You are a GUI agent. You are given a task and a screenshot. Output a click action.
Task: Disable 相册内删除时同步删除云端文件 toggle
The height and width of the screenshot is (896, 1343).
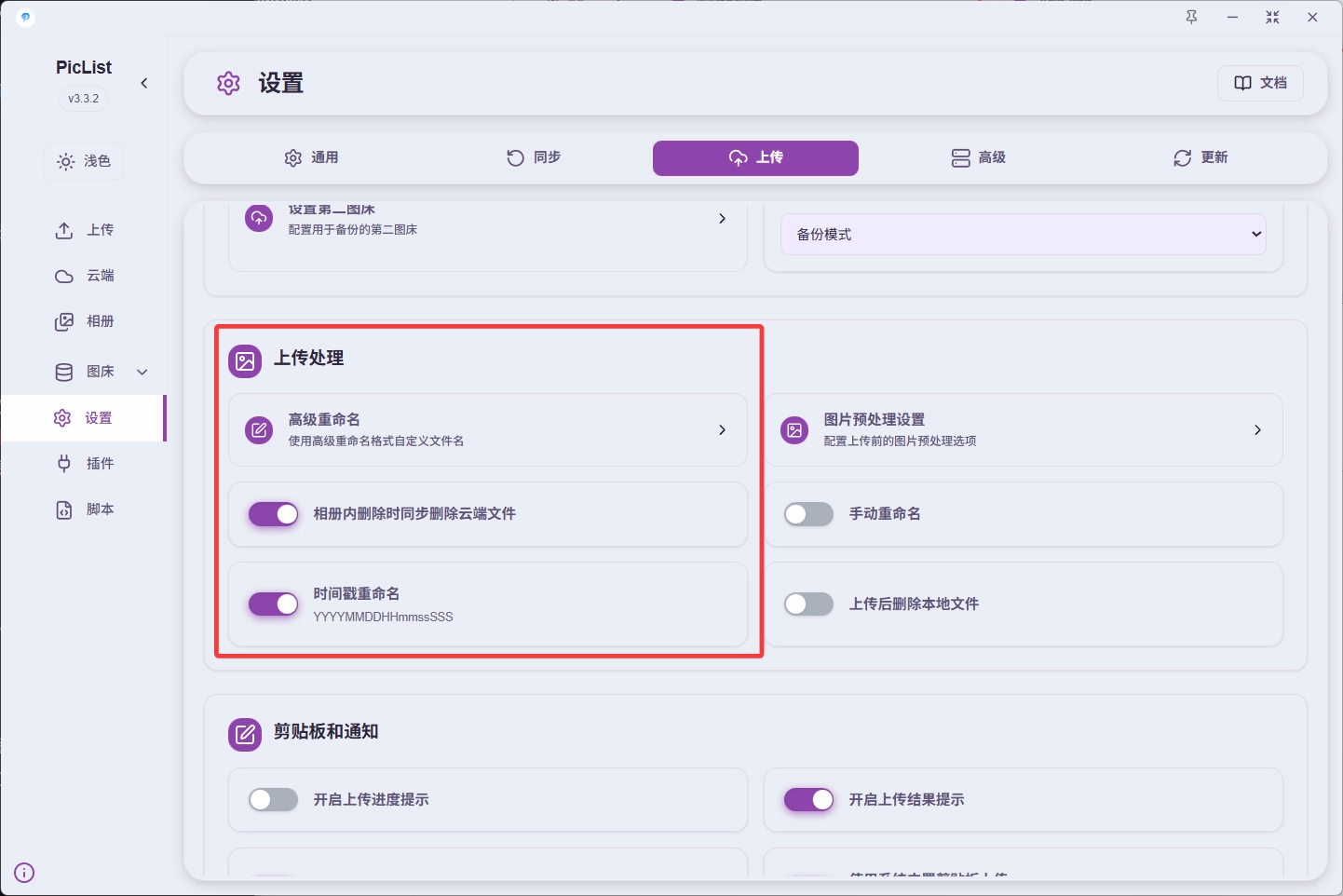[273, 514]
